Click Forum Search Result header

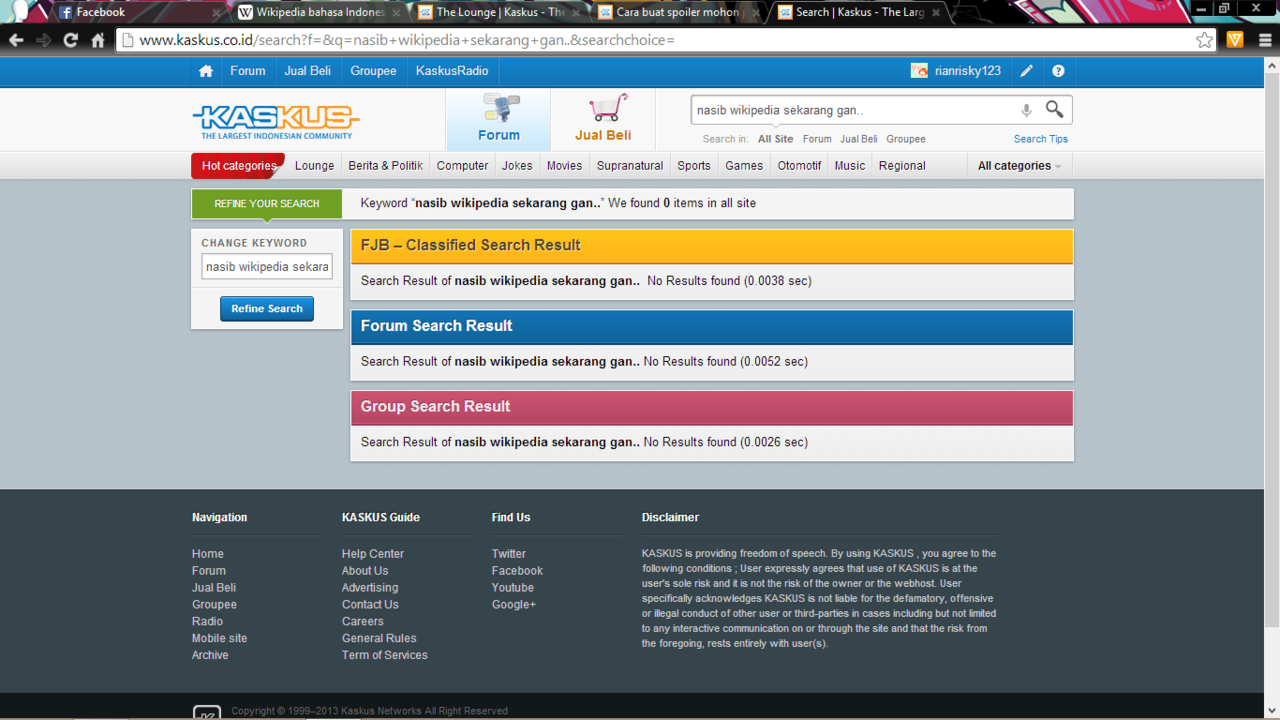point(712,326)
